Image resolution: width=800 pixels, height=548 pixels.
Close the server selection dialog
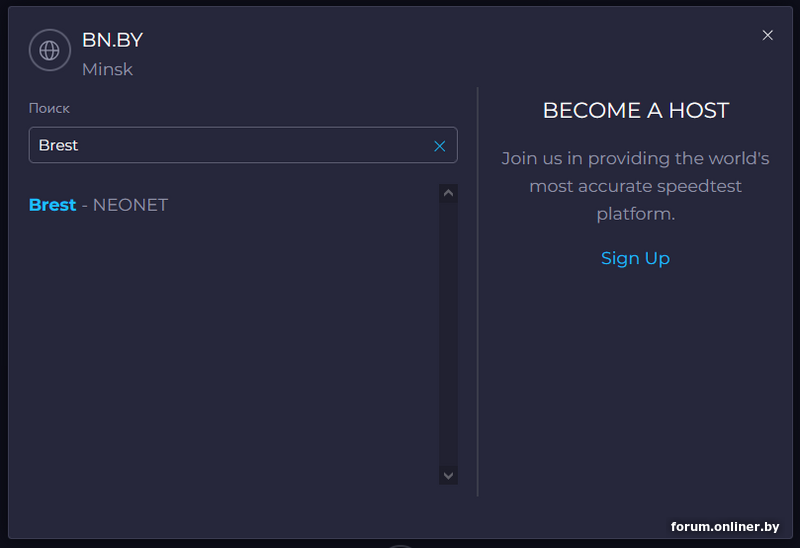767,35
